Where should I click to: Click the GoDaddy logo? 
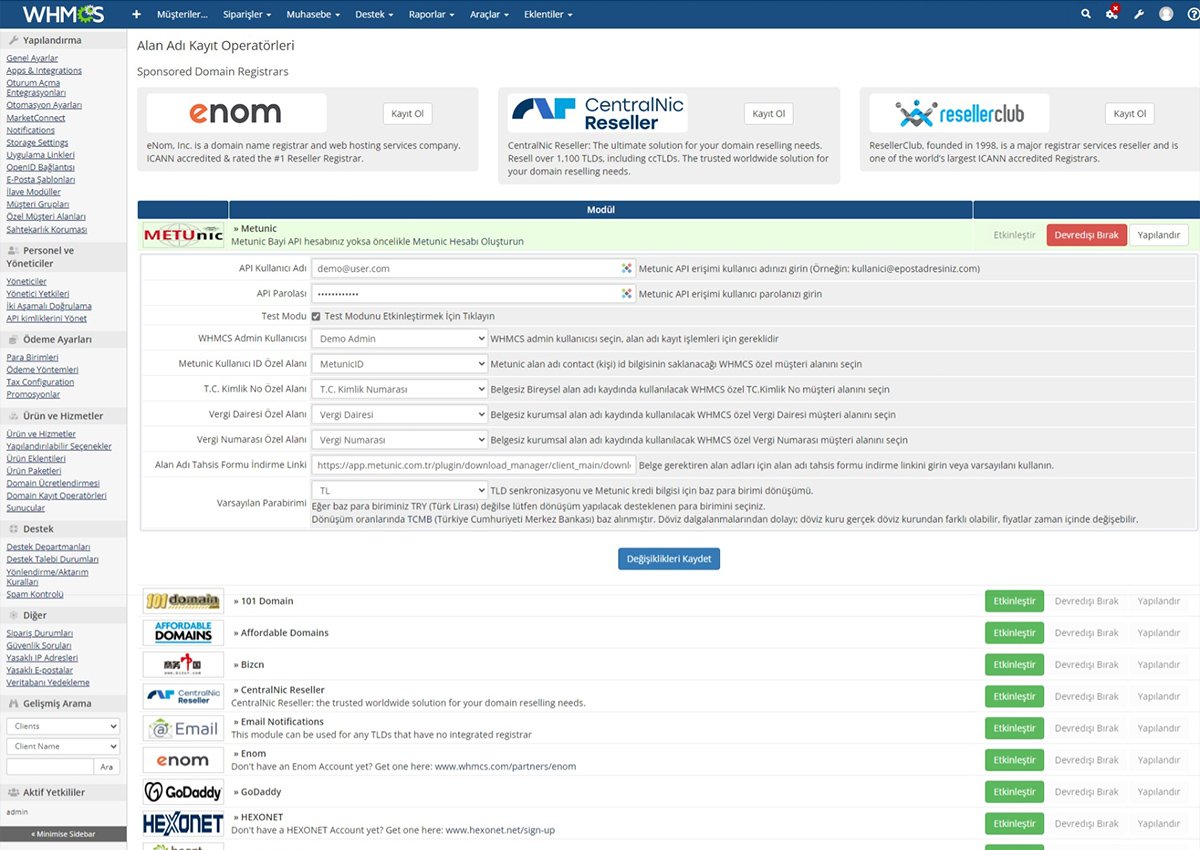[183, 792]
